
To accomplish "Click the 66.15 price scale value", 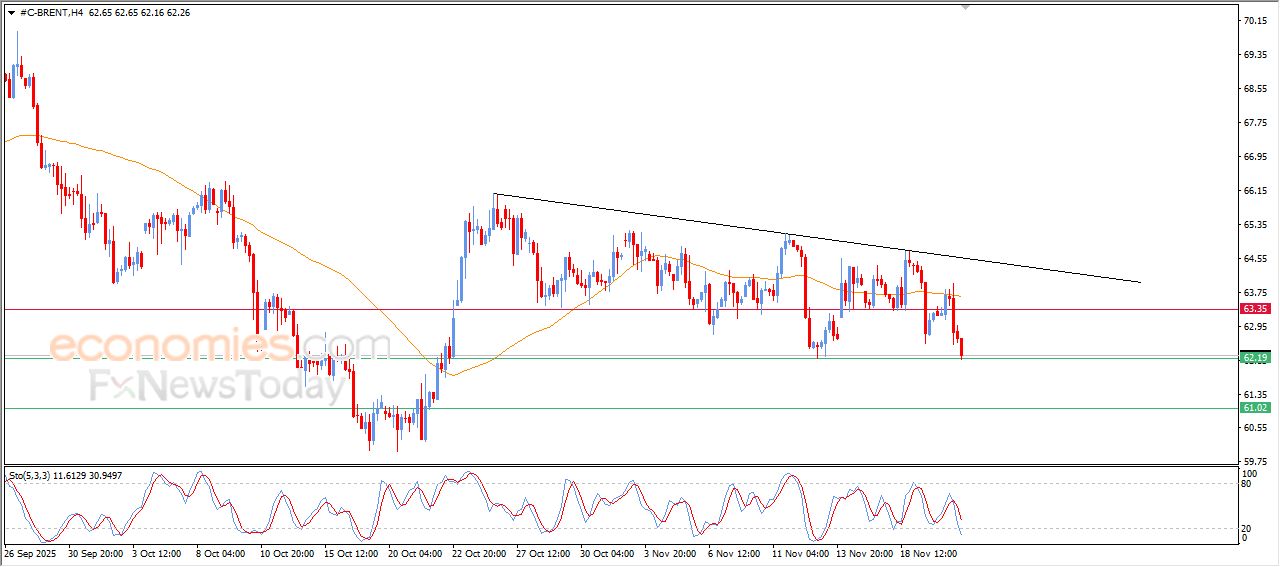I will [x=1254, y=190].
